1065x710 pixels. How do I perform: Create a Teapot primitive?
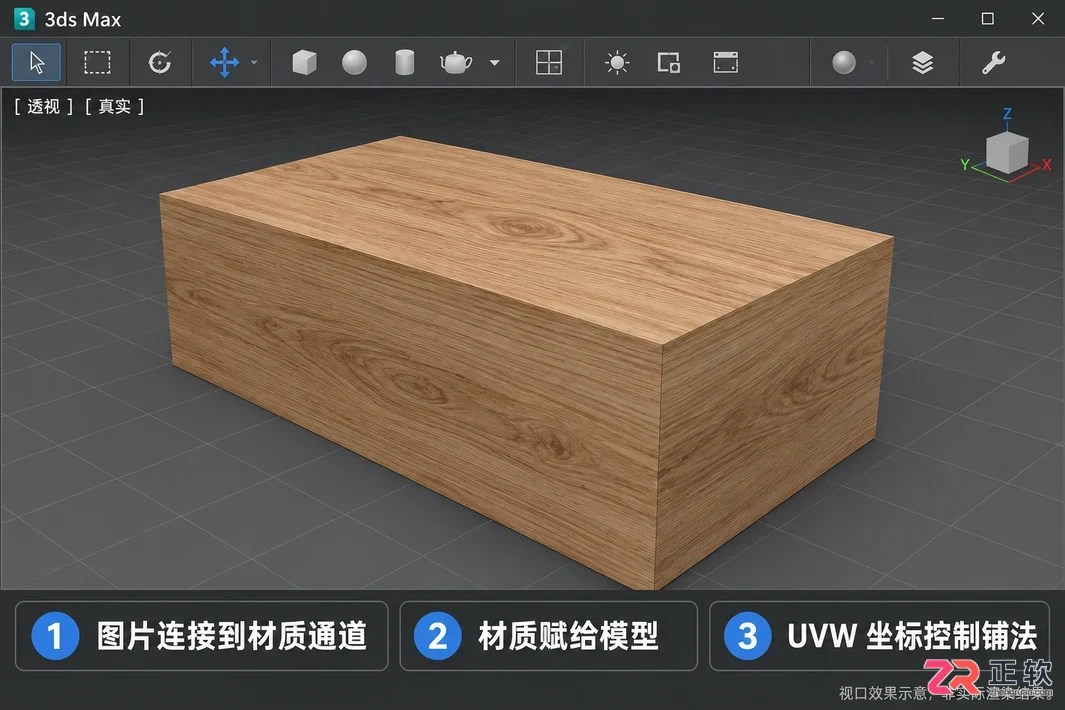(x=456, y=63)
